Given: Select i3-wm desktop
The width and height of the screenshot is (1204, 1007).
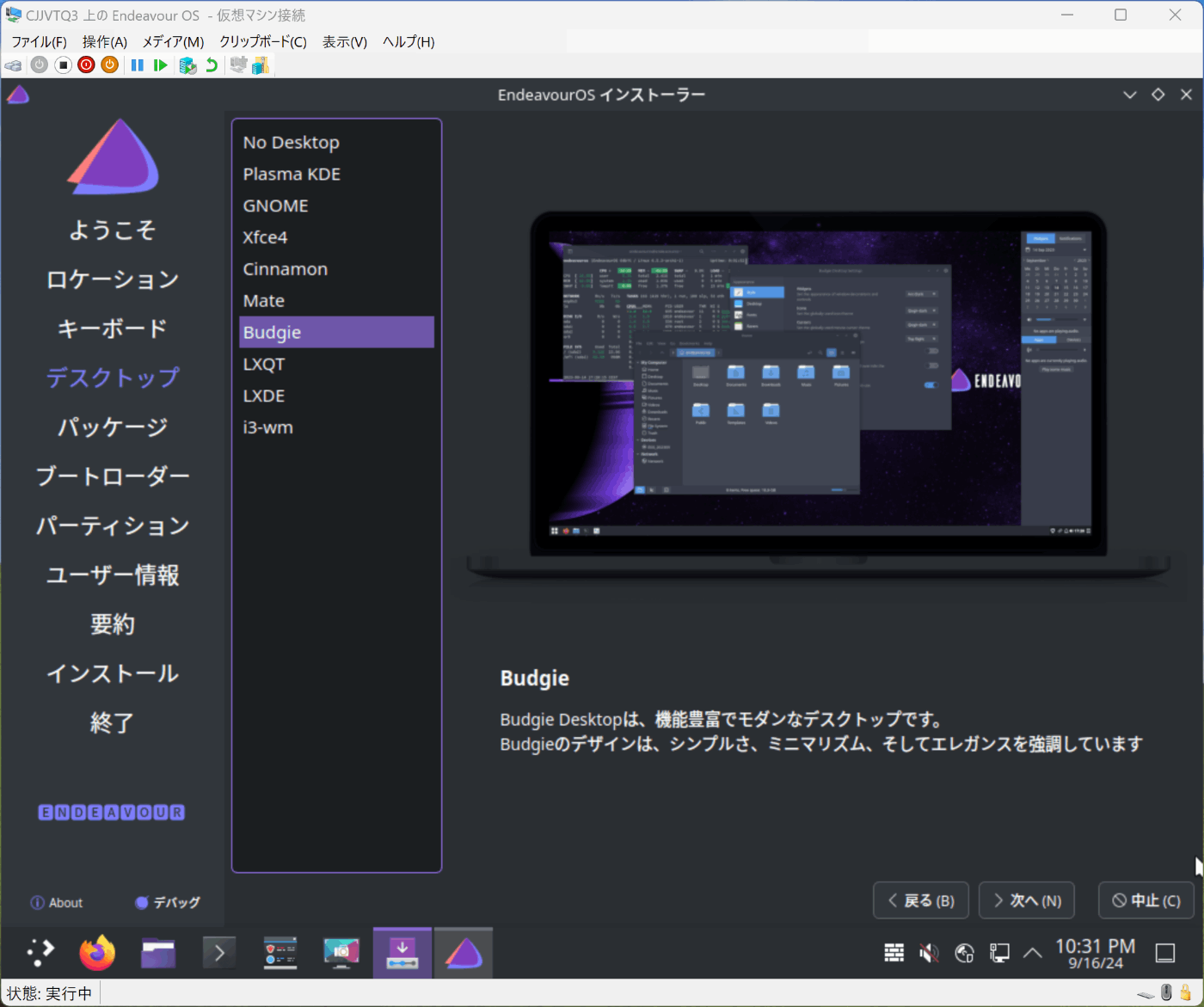Looking at the screenshot, I should click(336, 427).
